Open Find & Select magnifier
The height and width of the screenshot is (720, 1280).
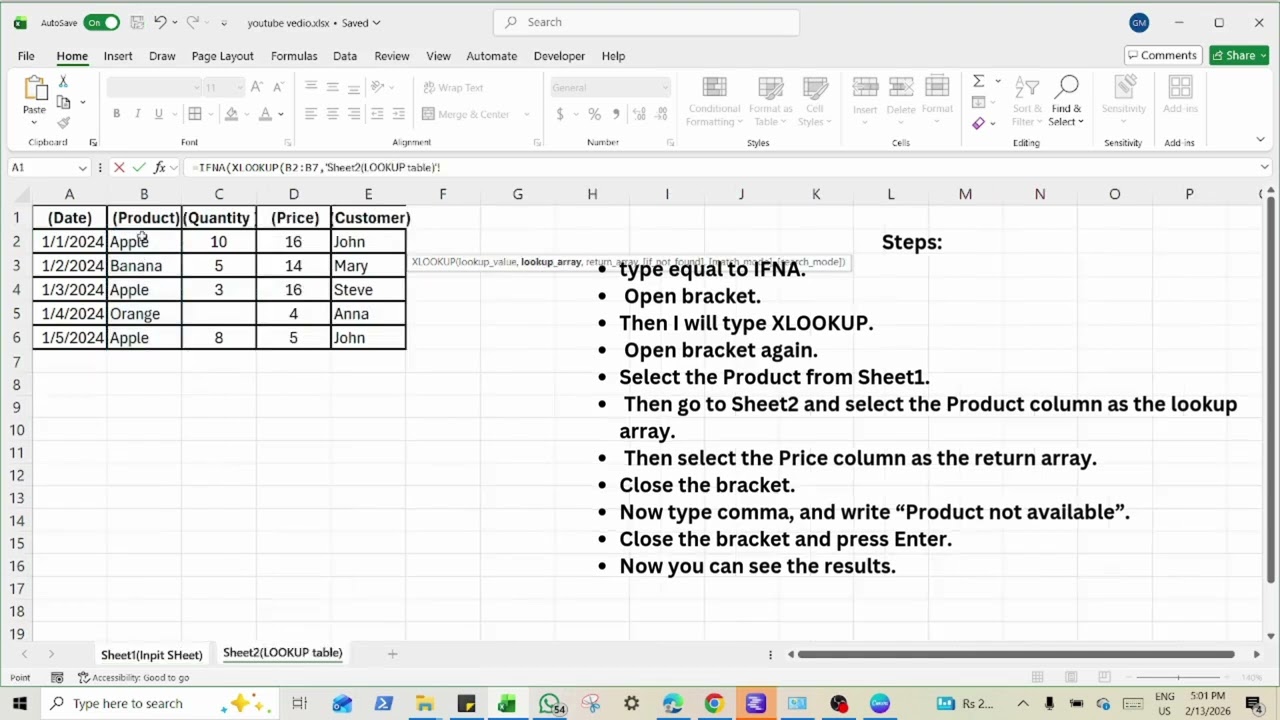[x=1066, y=101]
